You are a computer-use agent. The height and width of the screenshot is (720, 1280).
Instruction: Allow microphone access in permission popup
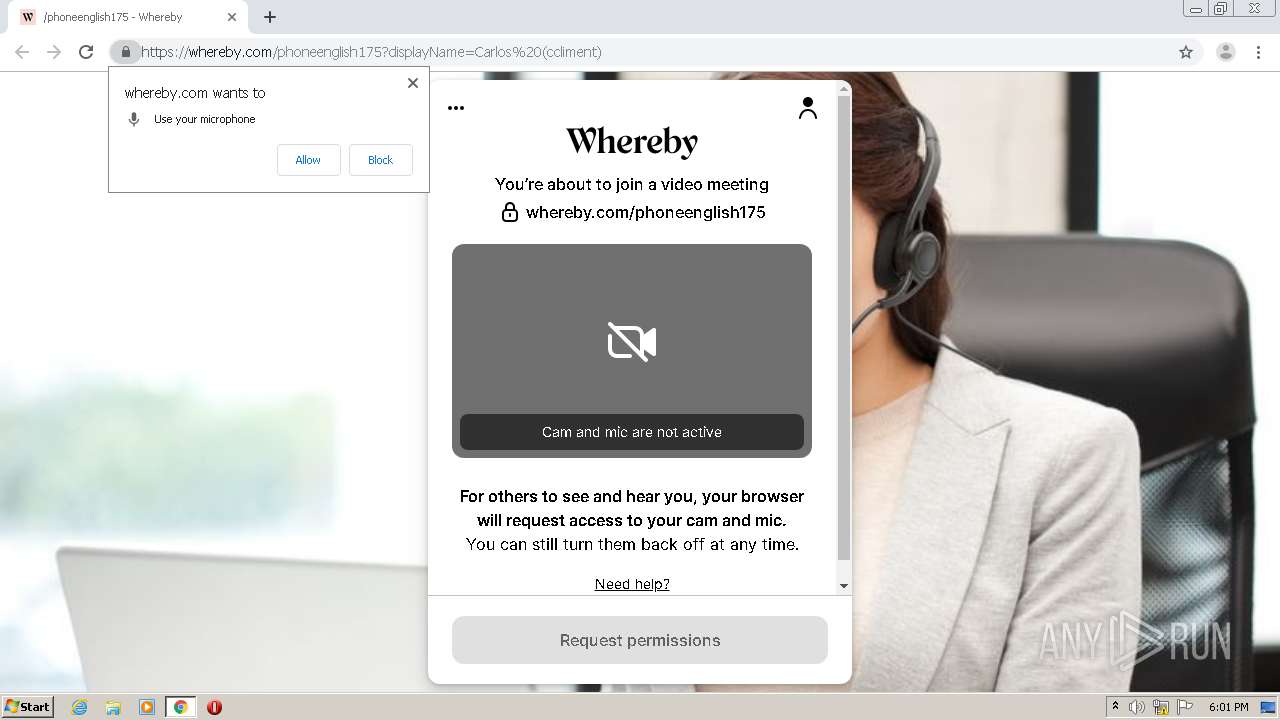[x=308, y=160]
